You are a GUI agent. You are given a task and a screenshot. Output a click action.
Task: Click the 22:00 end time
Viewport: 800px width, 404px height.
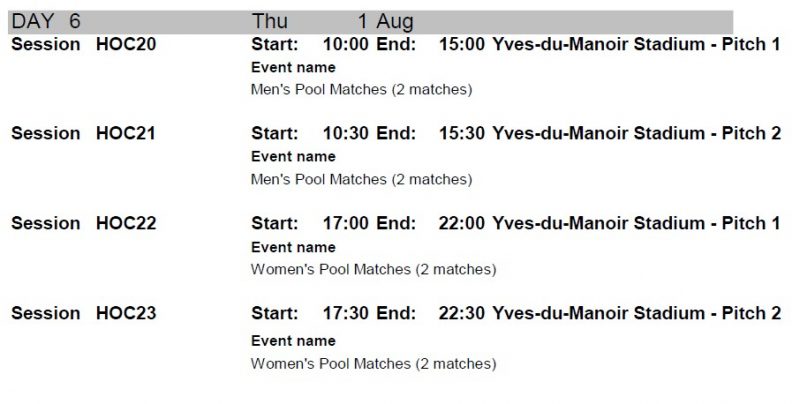462,224
